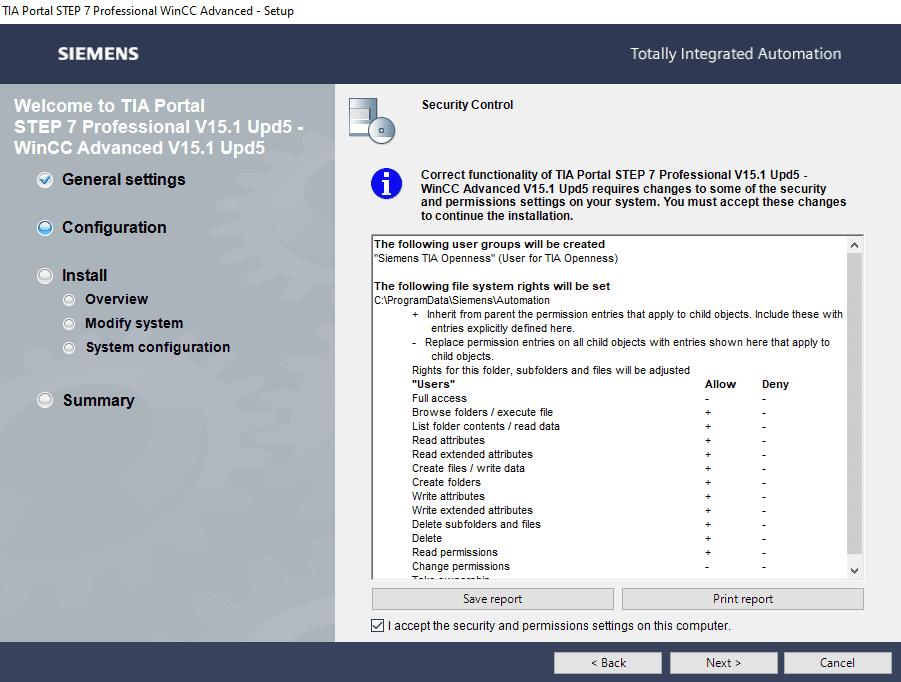
Task: Print the security report
Action: click(x=742, y=599)
